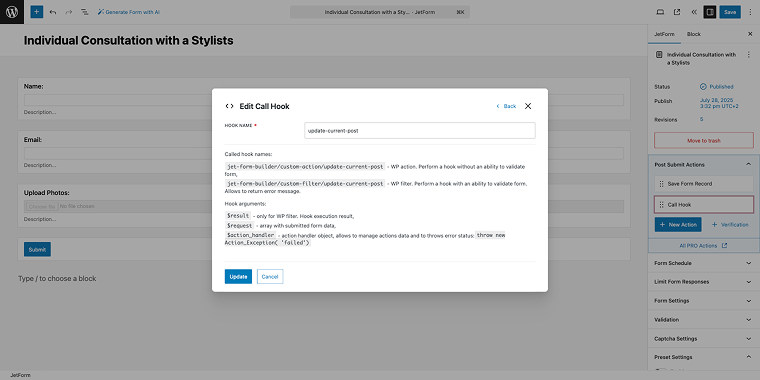Save the form
This screenshot has width=760, height=380.
pyautogui.click(x=730, y=12)
